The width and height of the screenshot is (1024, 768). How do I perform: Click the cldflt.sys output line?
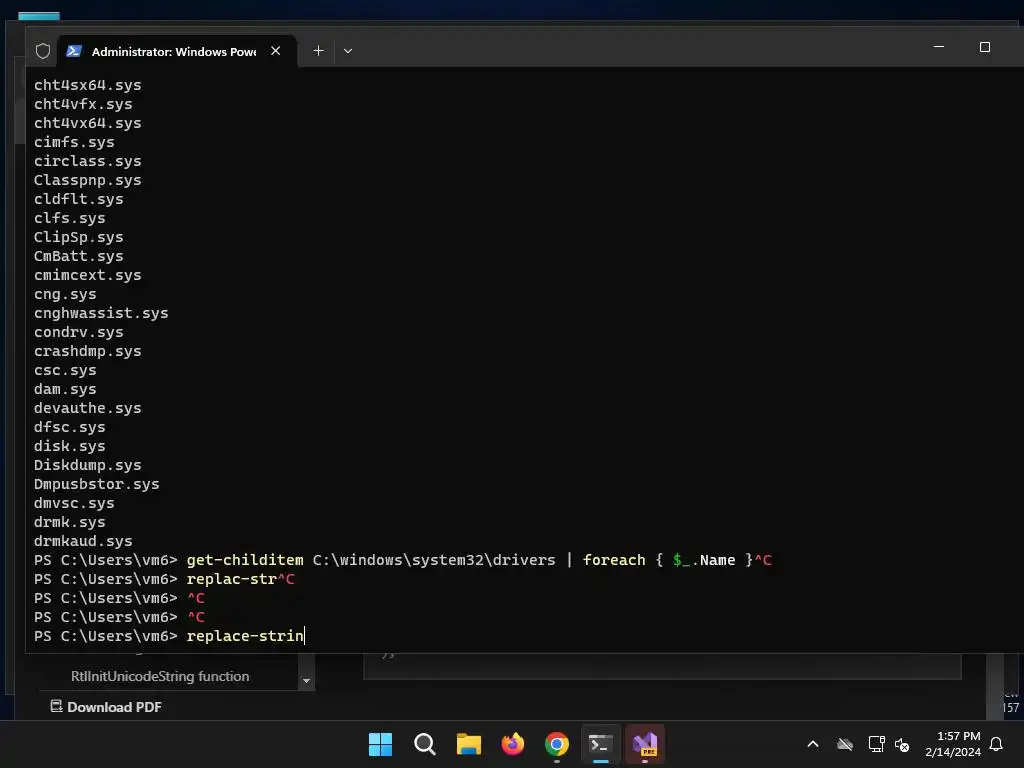click(x=78, y=199)
